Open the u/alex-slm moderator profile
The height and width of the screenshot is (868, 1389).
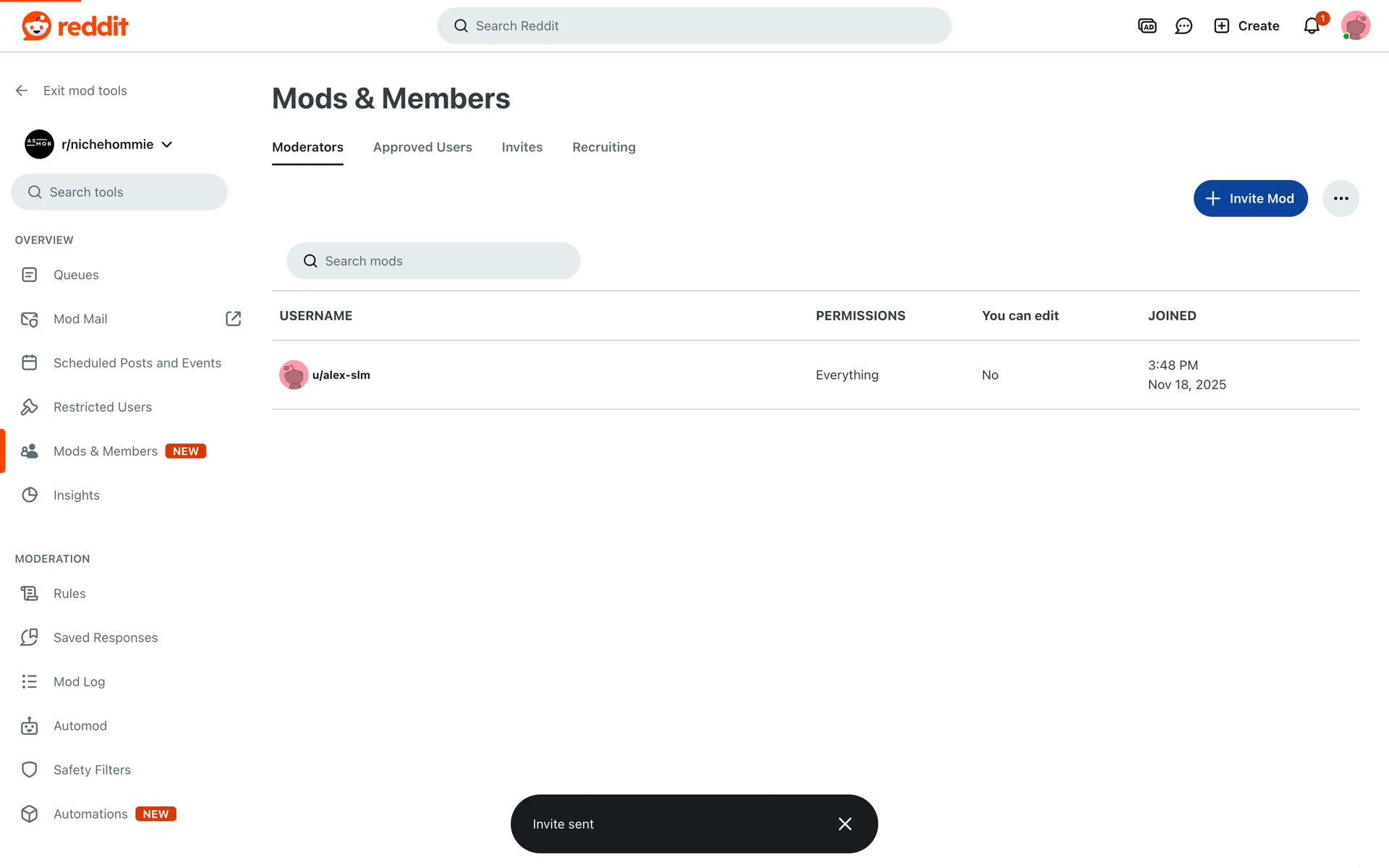pos(341,375)
